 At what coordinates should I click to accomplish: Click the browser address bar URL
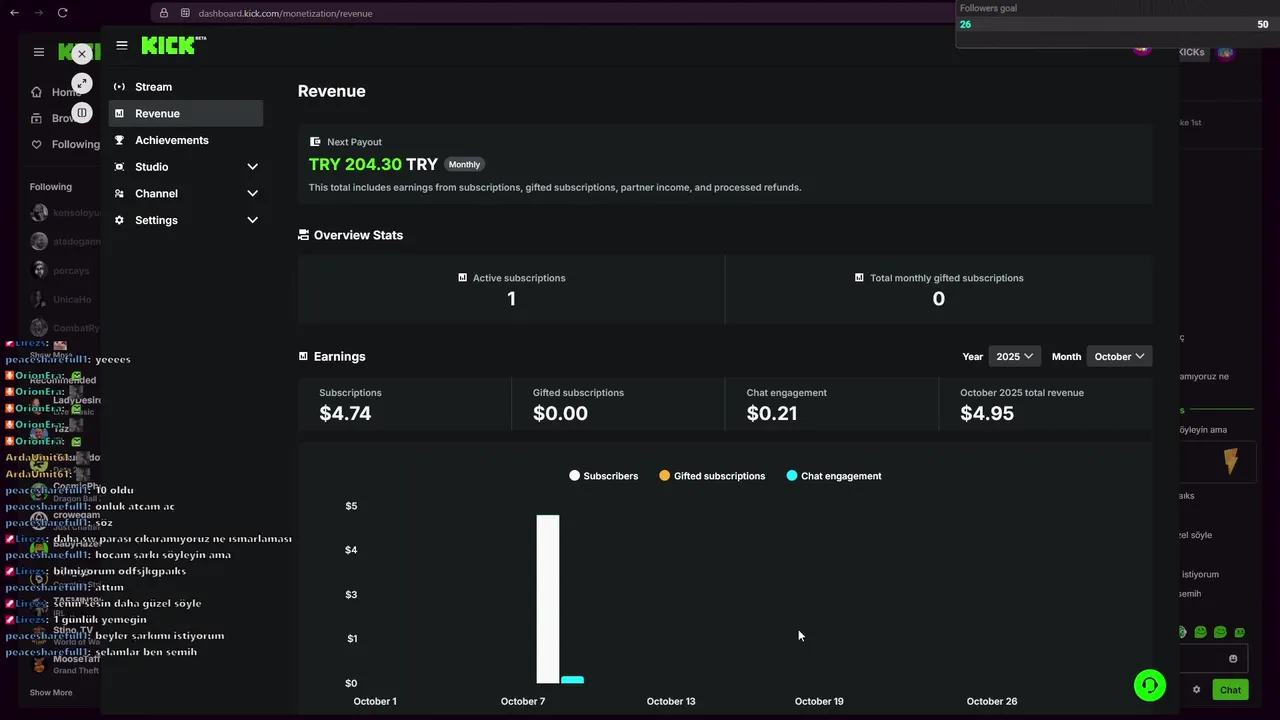285,13
